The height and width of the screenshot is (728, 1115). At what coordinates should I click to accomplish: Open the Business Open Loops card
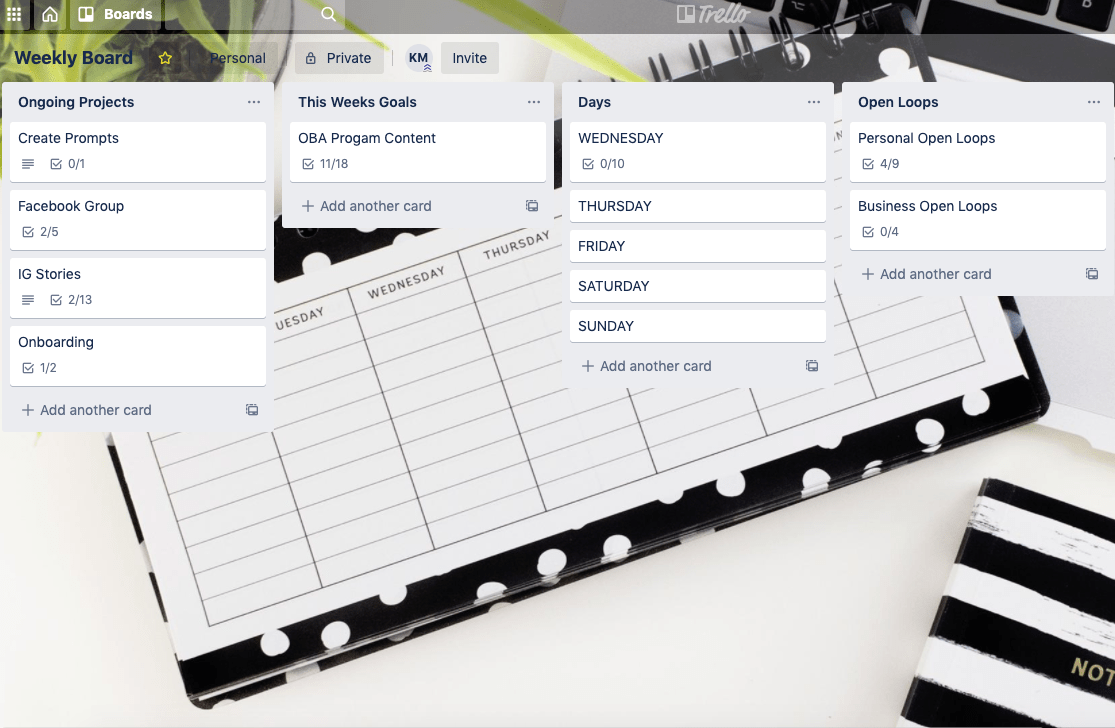(x=978, y=220)
